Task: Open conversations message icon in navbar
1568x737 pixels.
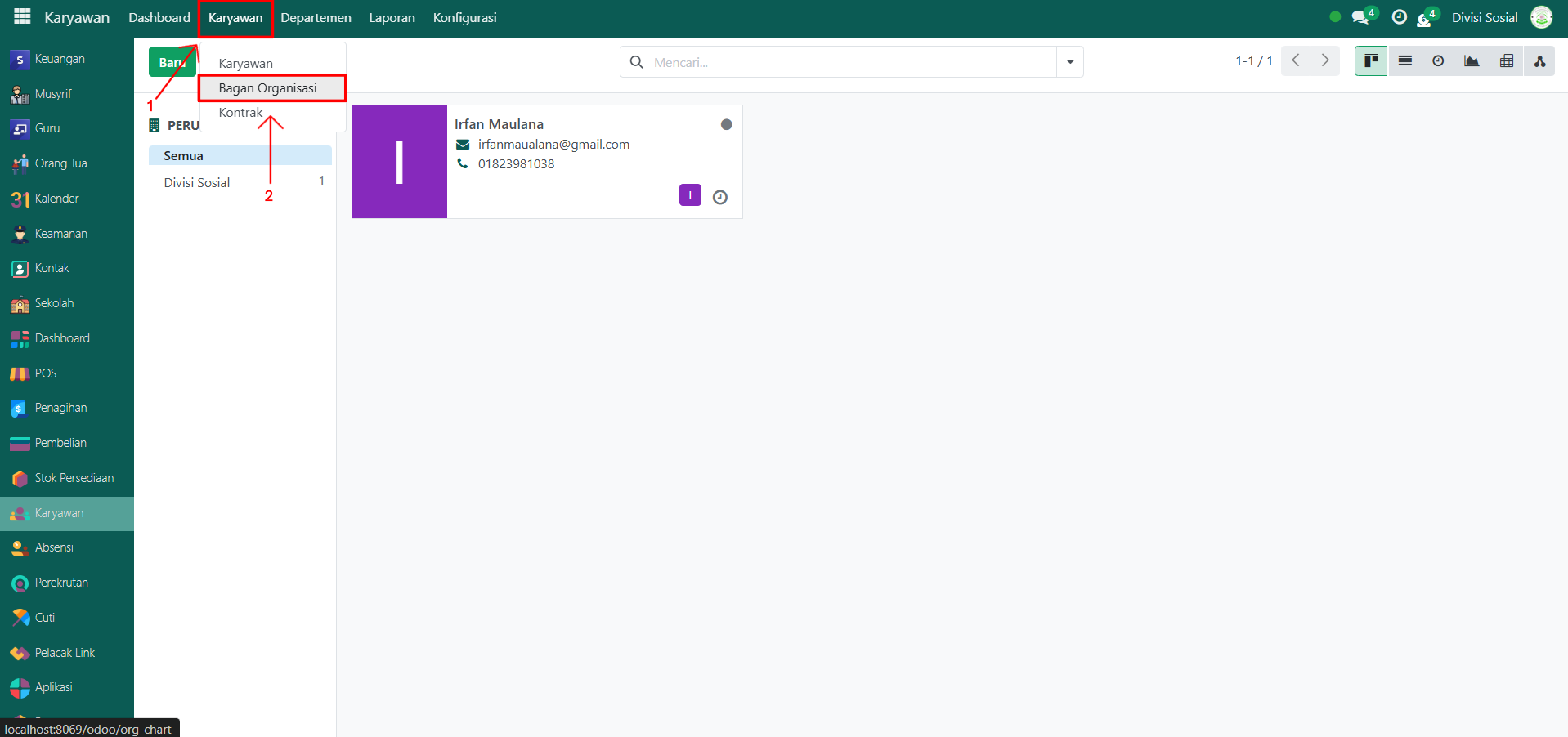Action: pos(1360,17)
